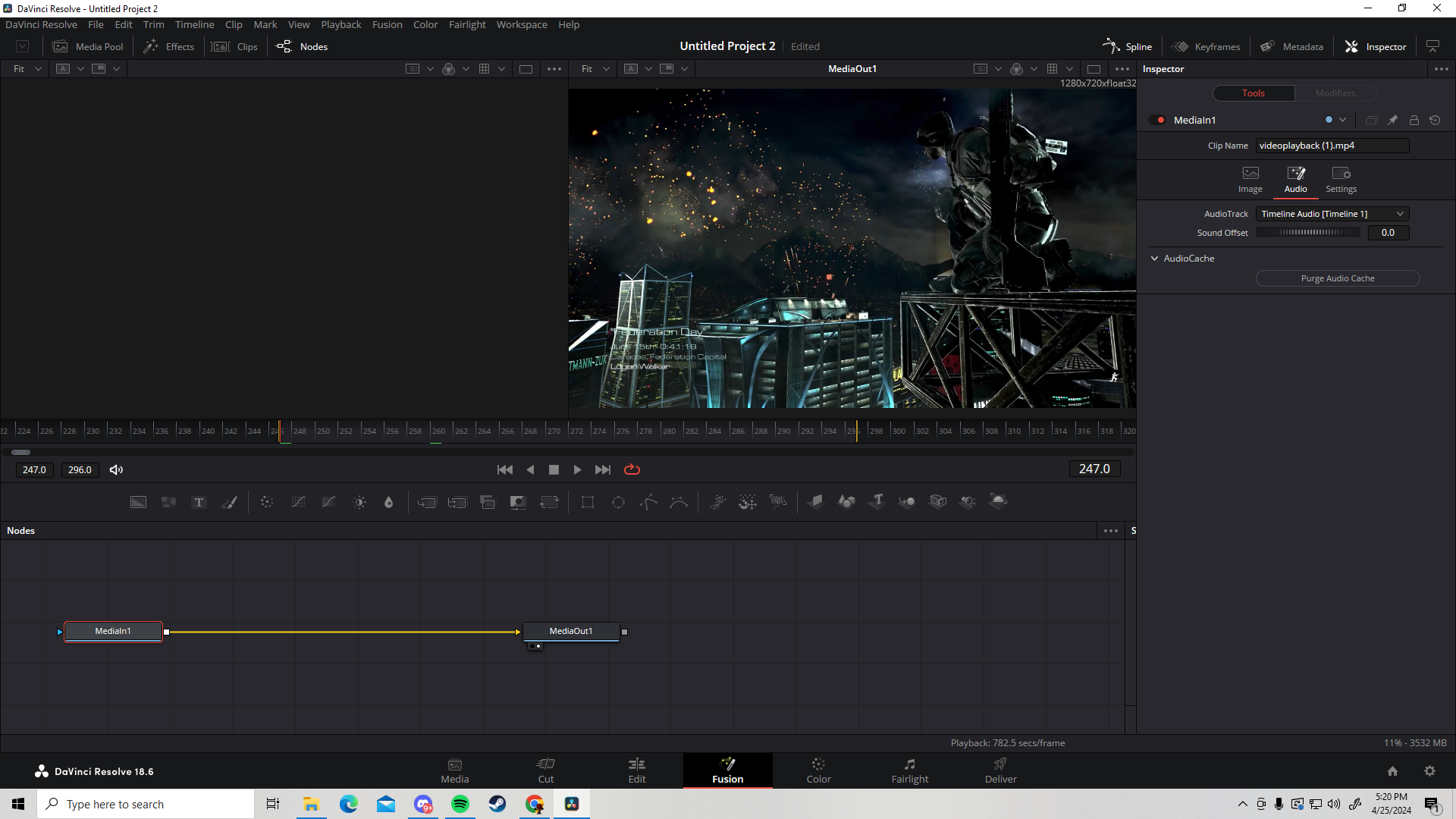Click the Spotify icon in Windows taskbar

tap(461, 804)
